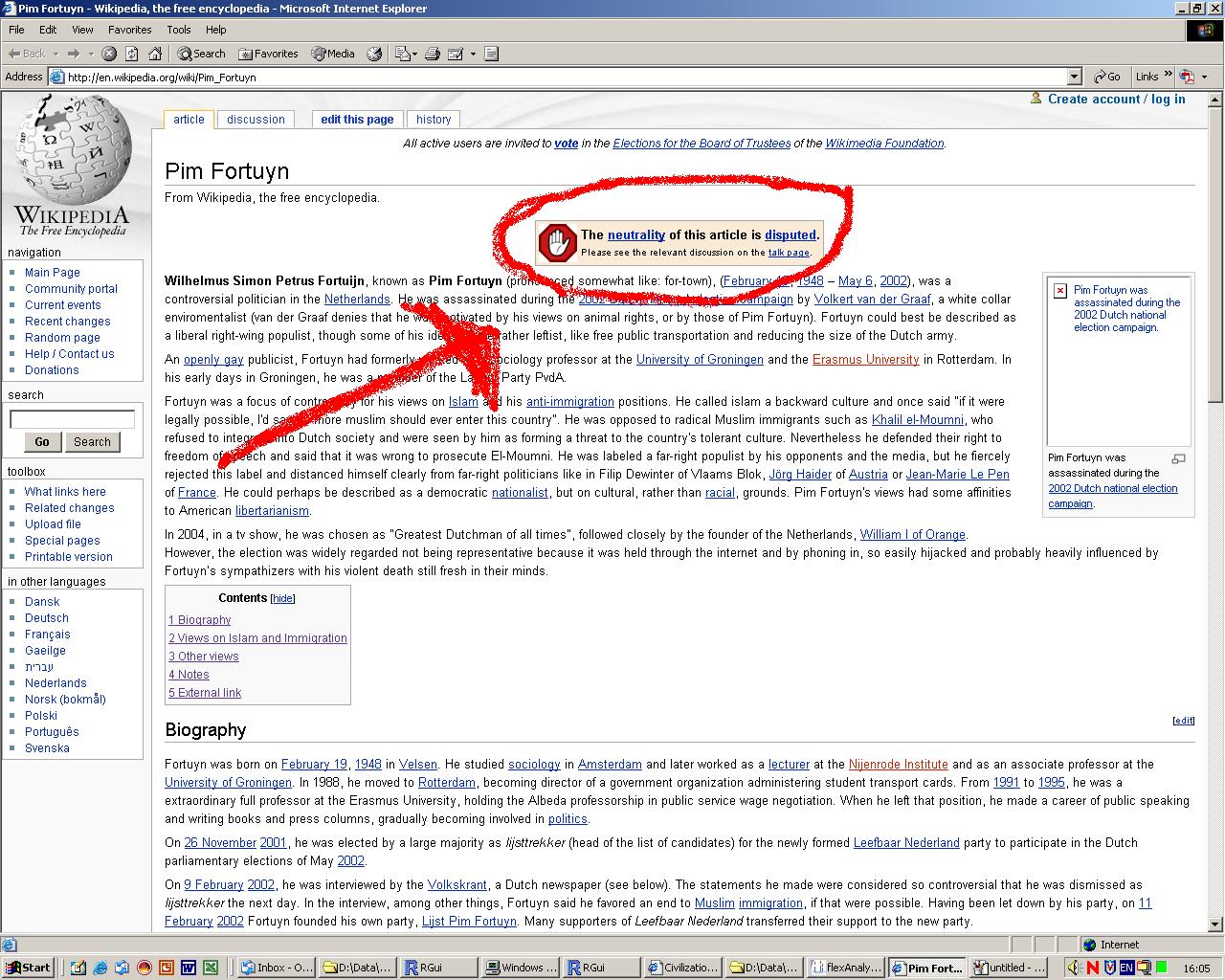Click the Discuss toolbar icon
This screenshot has height=980, width=1225.
click(491, 54)
